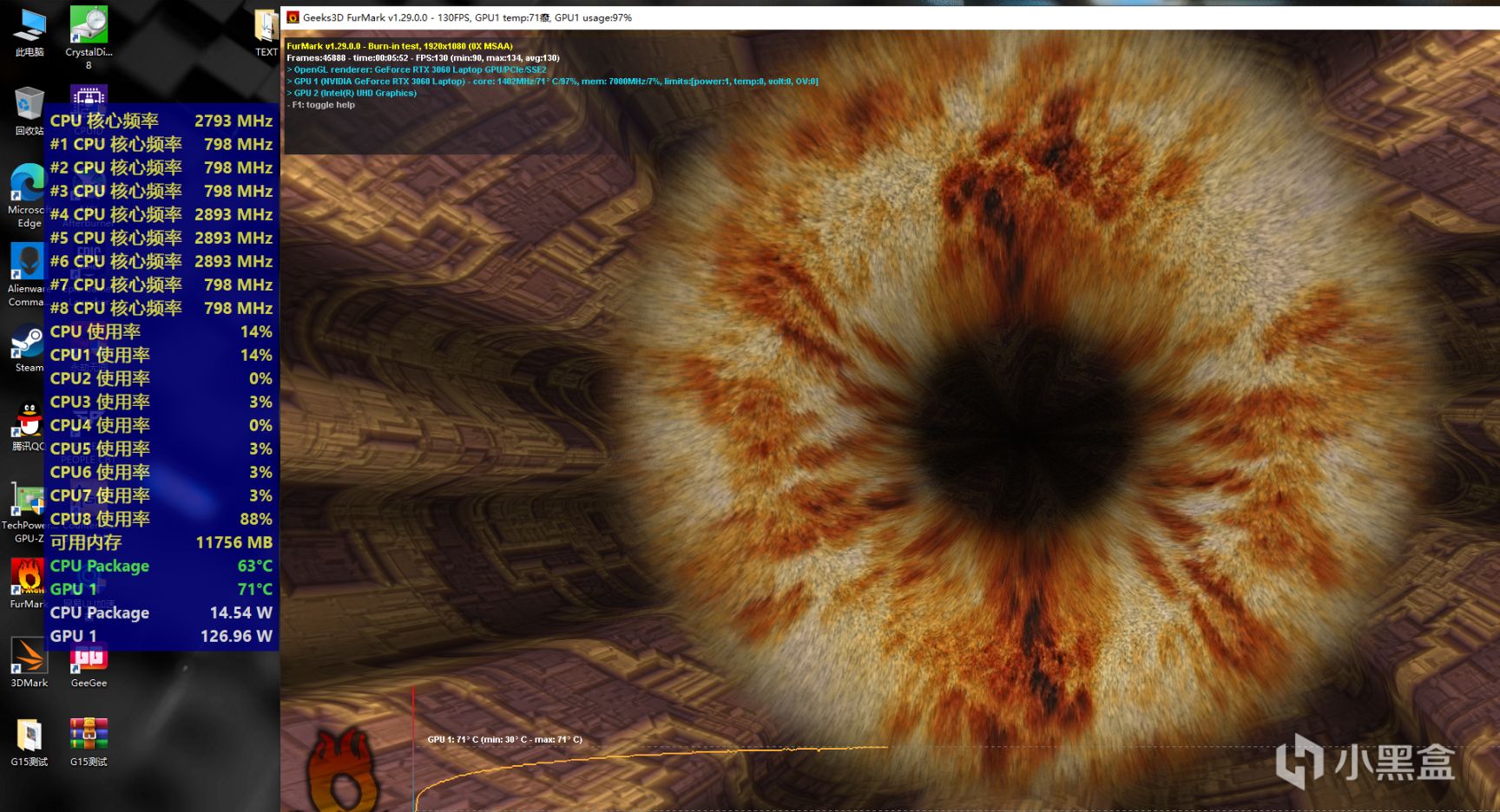The height and width of the screenshot is (812, 1500).
Task: Click the '#3 CPU 核心频率' overlay row
Action: click(x=161, y=191)
